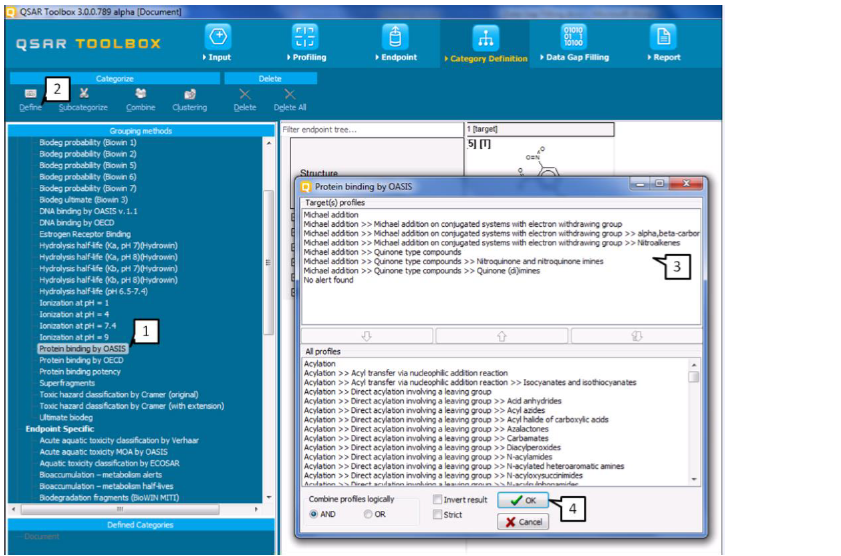Image resolution: width=841 pixels, height=556 pixels.
Task: Select Toxic hazard classification by Cramer (with extension)
Action: (x=131, y=406)
